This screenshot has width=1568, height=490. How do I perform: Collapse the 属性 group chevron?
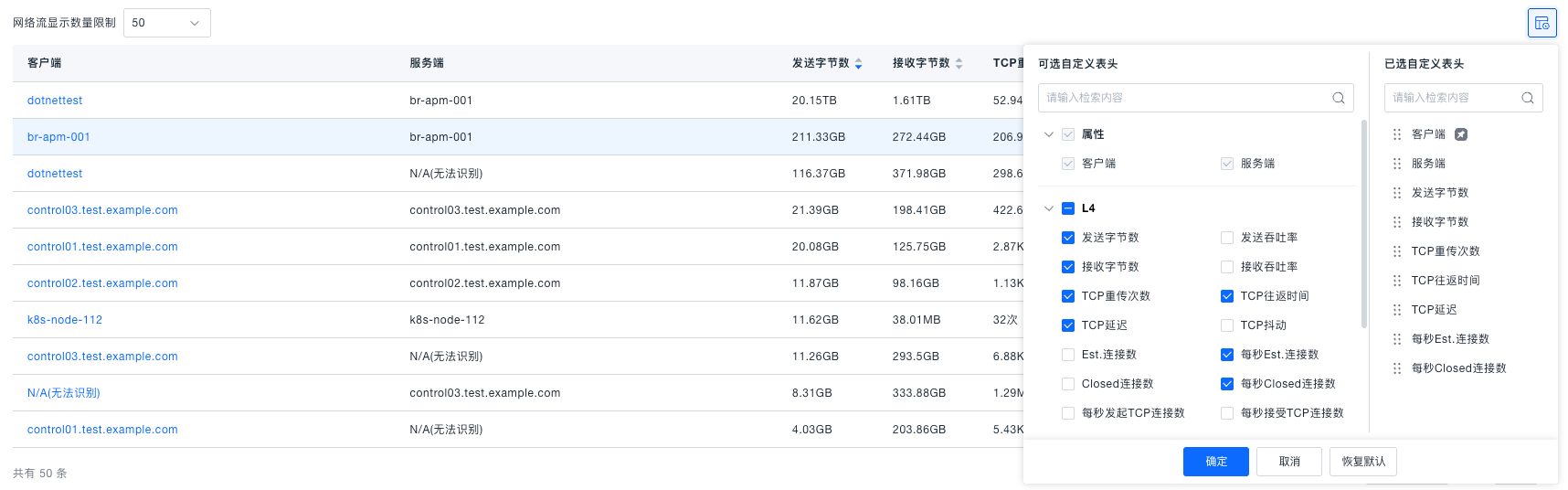pyautogui.click(x=1049, y=134)
